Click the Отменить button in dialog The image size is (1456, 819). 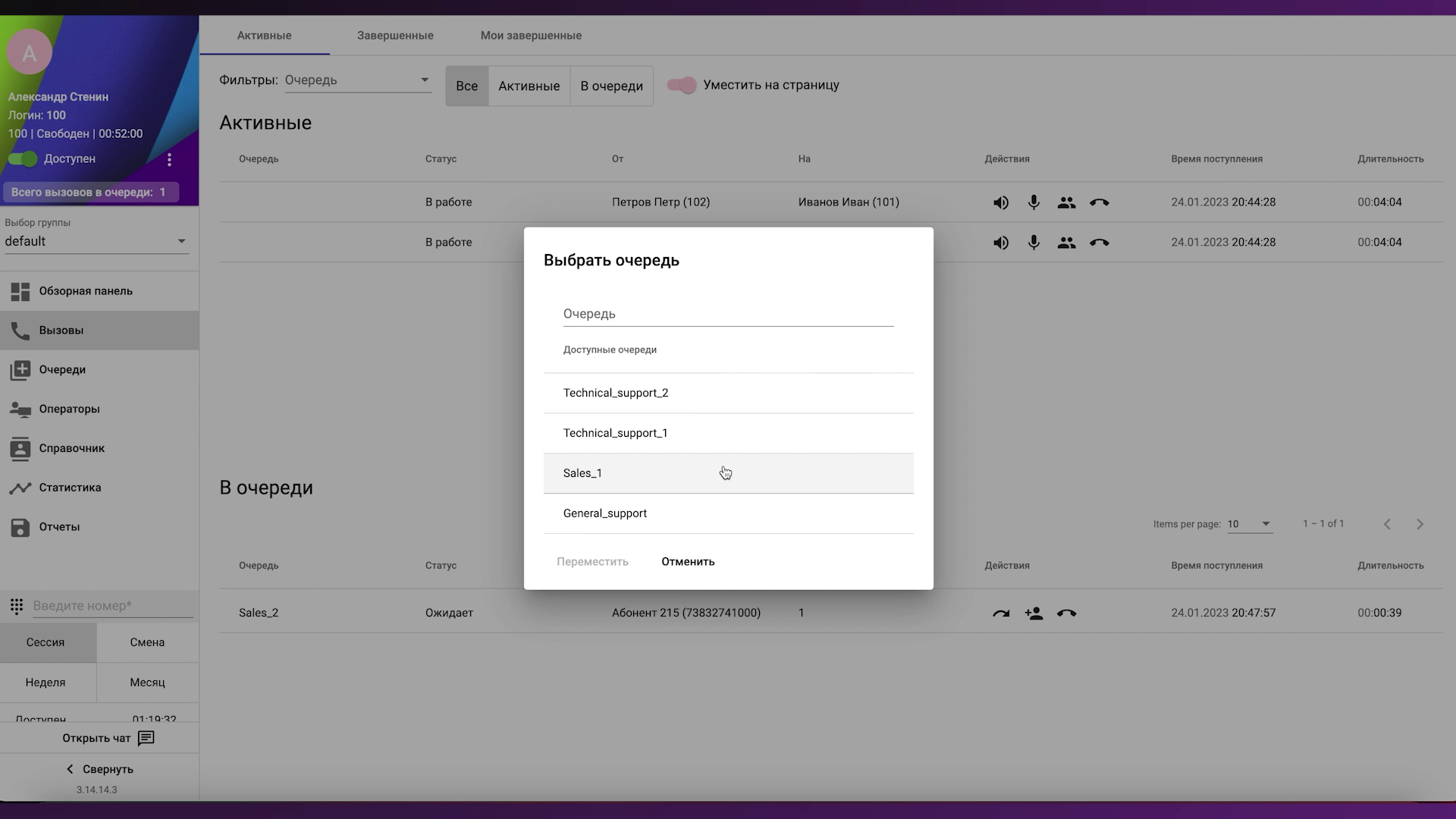click(x=688, y=562)
